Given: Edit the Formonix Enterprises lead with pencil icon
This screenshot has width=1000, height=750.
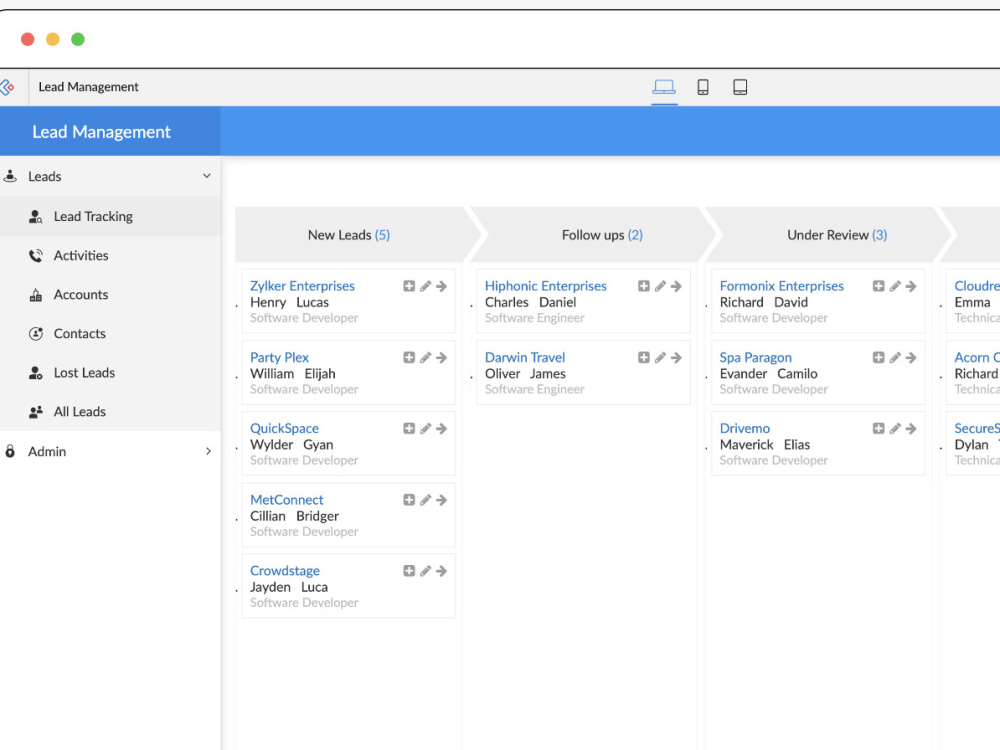Looking at the screenshot, I should 895,286.
